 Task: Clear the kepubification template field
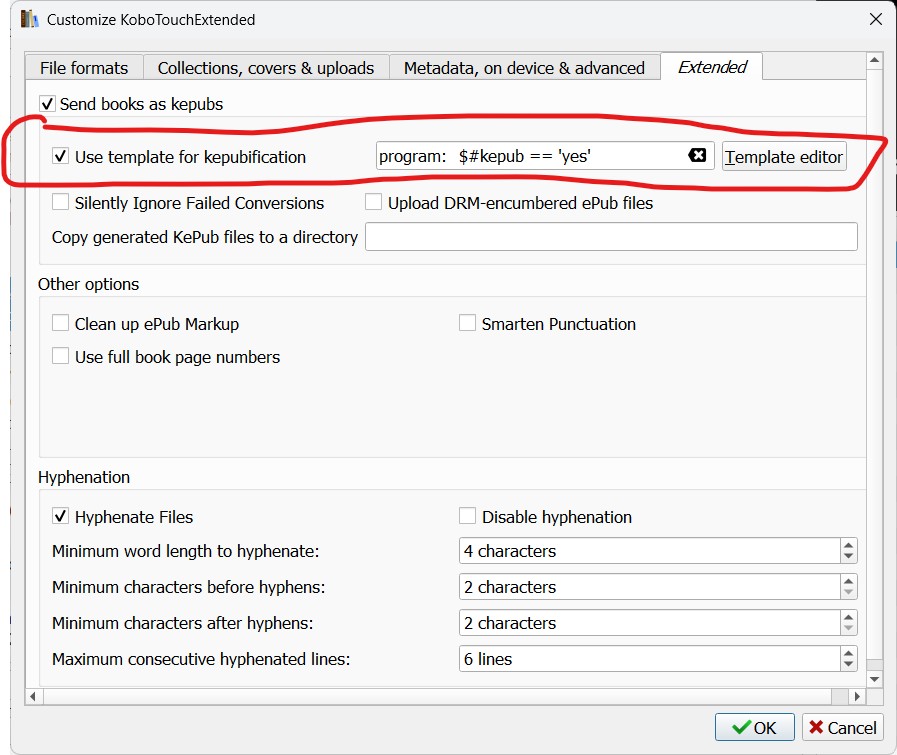(697, 155)
